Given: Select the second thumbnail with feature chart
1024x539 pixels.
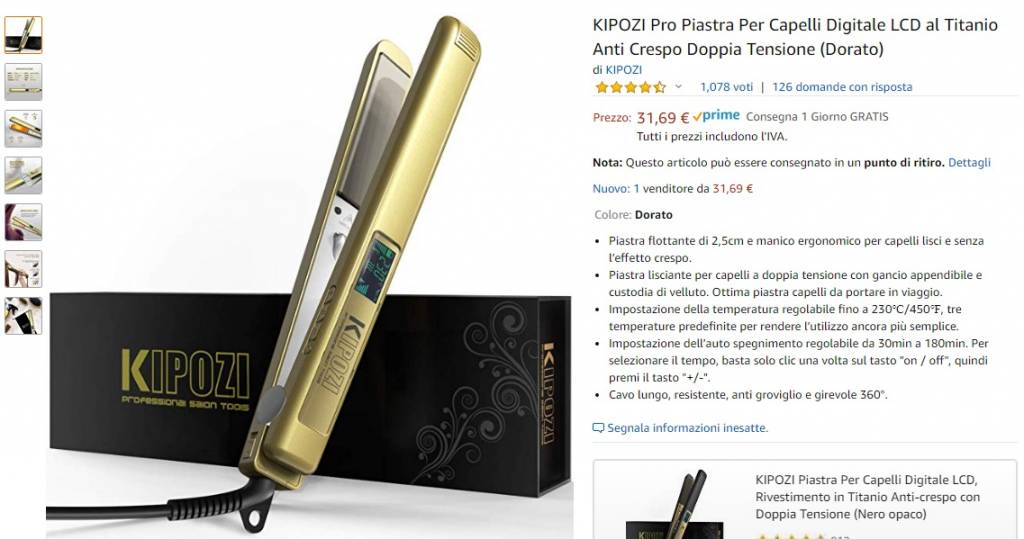Looking at the screenshot, I should 24,82.
